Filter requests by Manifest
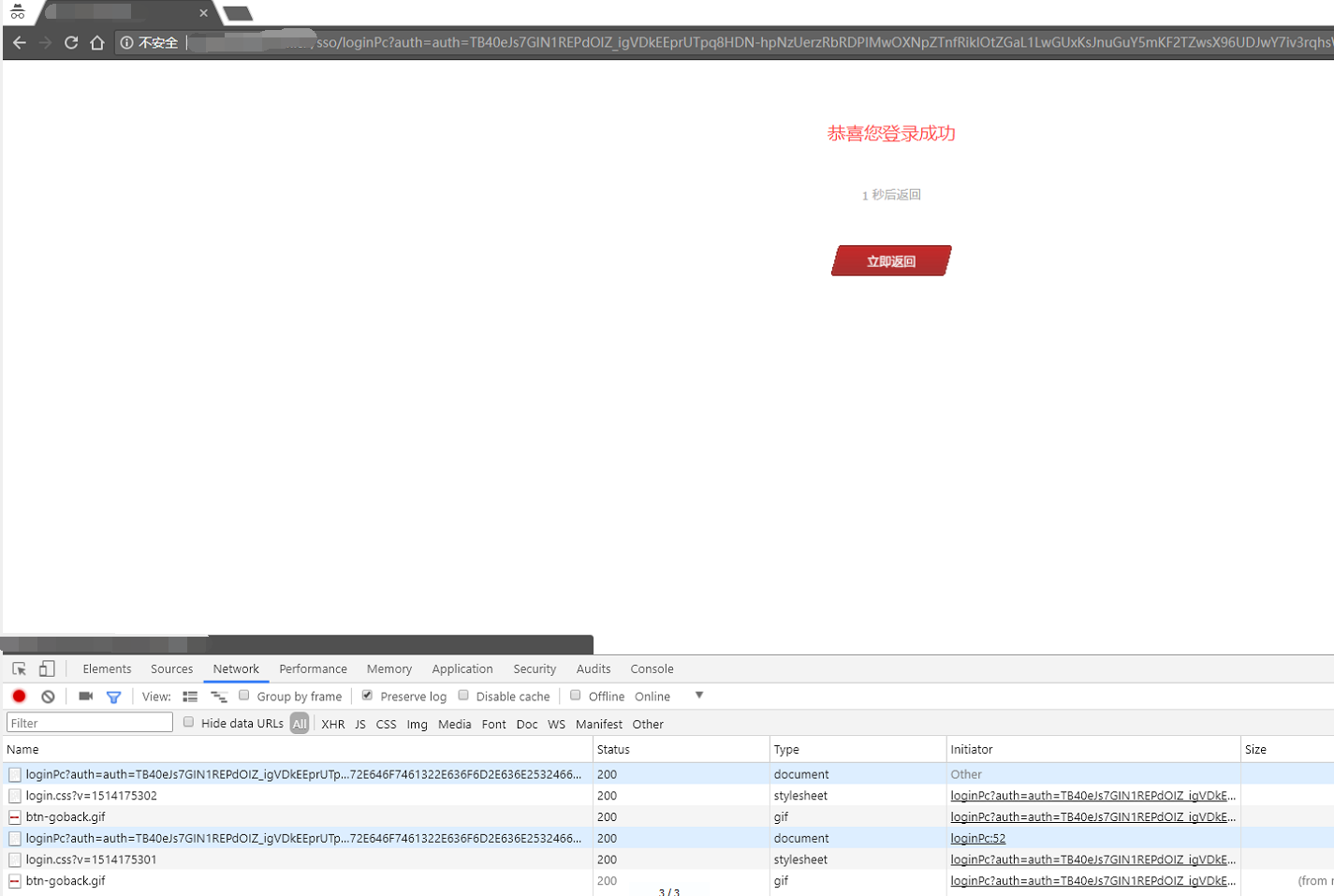 click(599, 724)
